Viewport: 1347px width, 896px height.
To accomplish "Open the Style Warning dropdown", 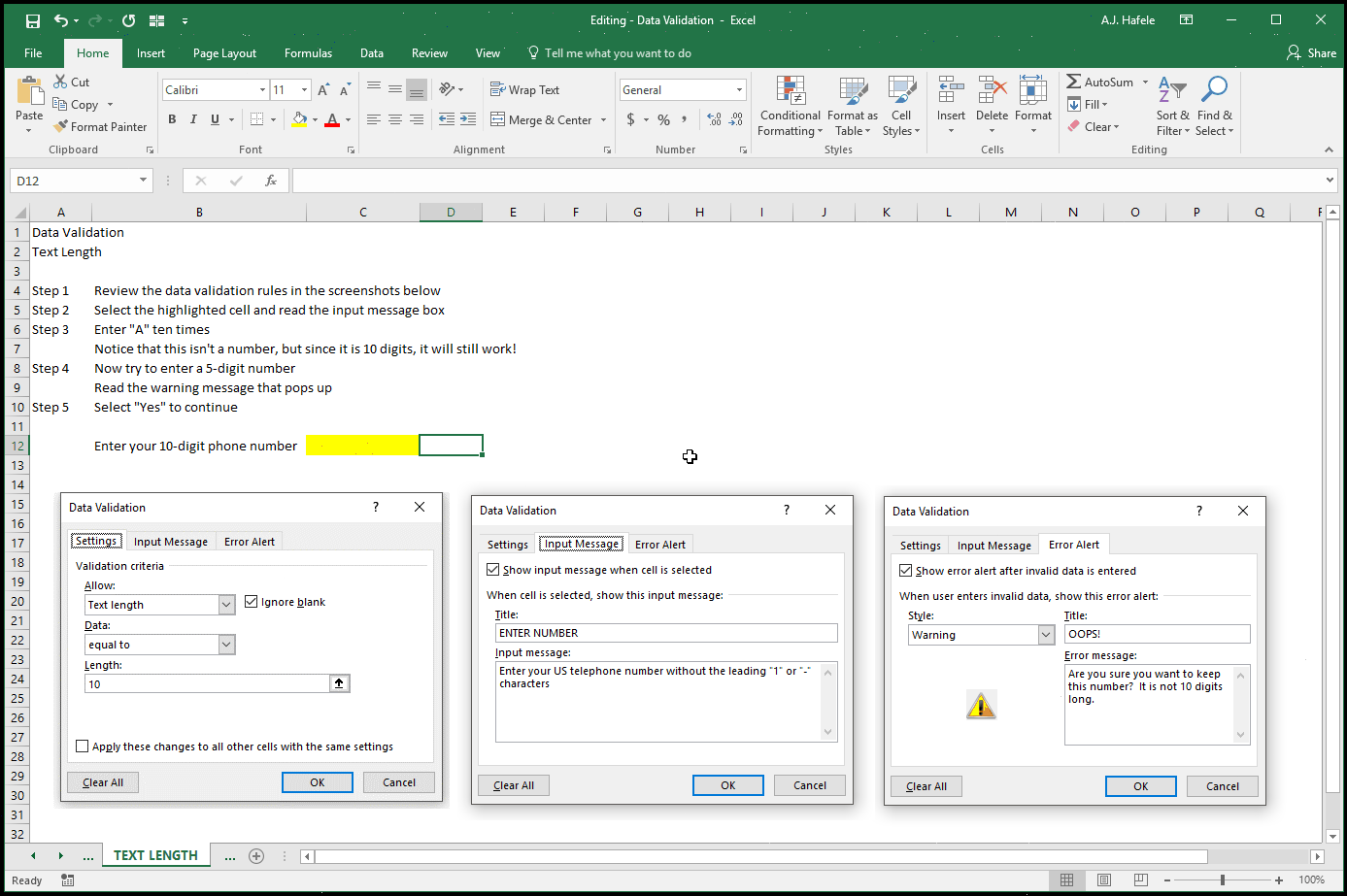I will 1046,635.
